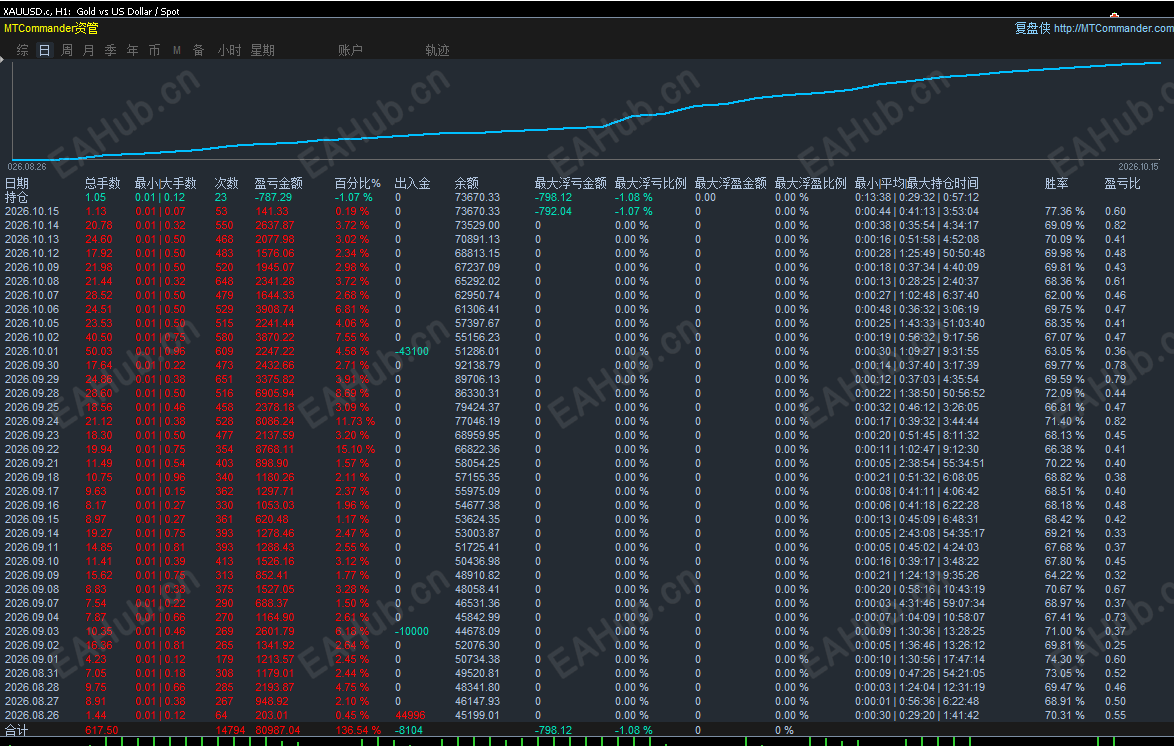
Task: Click the 92138.79 balance value
Action: tap(477, 366)
